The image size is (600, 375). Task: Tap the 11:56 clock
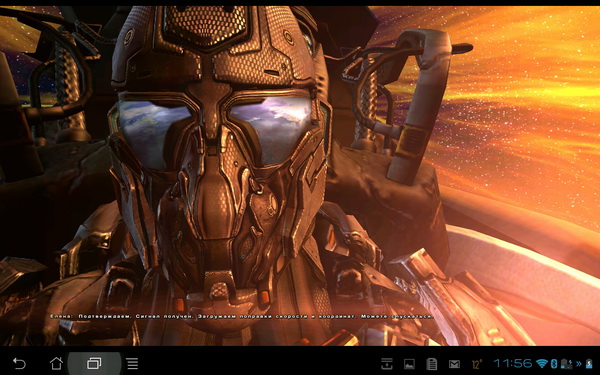tap(513, 363)
